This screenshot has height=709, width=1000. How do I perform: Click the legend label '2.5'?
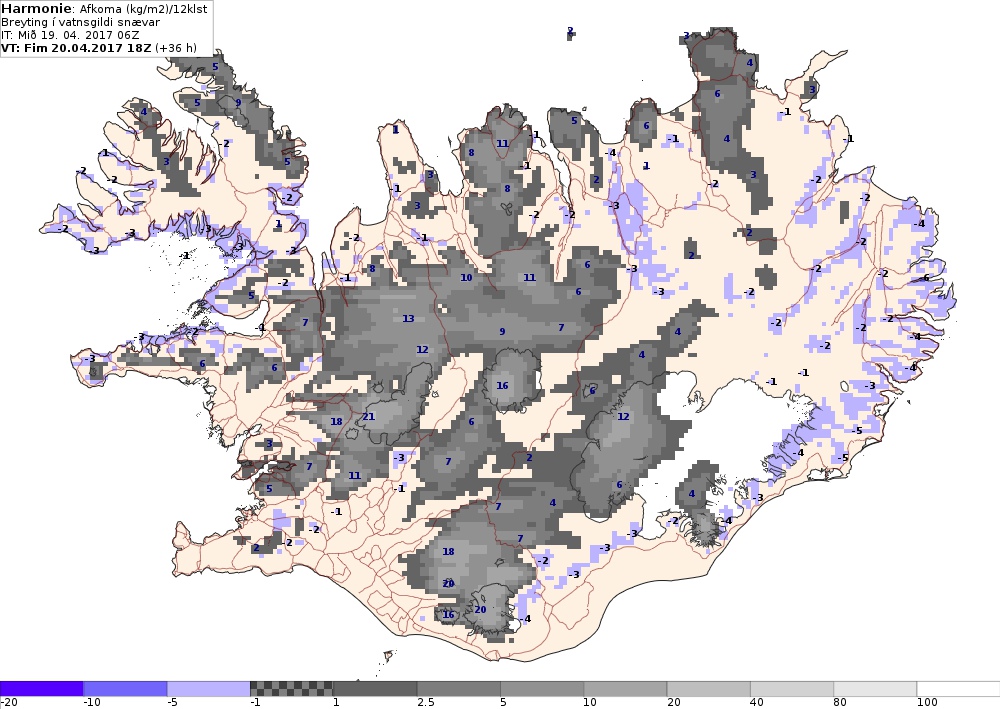(426, 703)
